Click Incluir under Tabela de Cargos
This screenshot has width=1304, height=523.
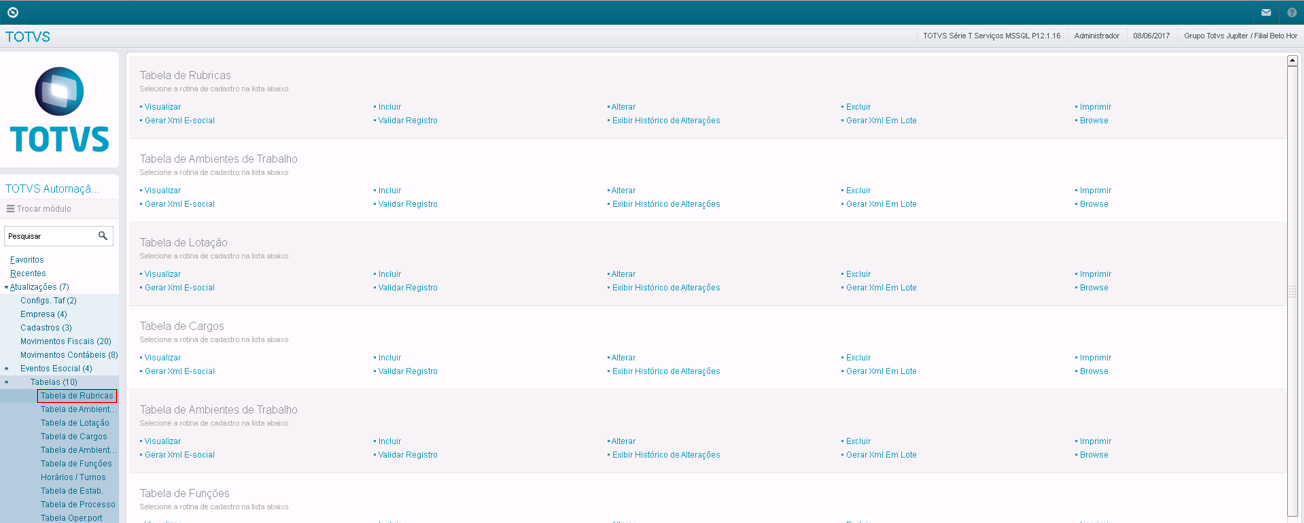pos(389,358)
